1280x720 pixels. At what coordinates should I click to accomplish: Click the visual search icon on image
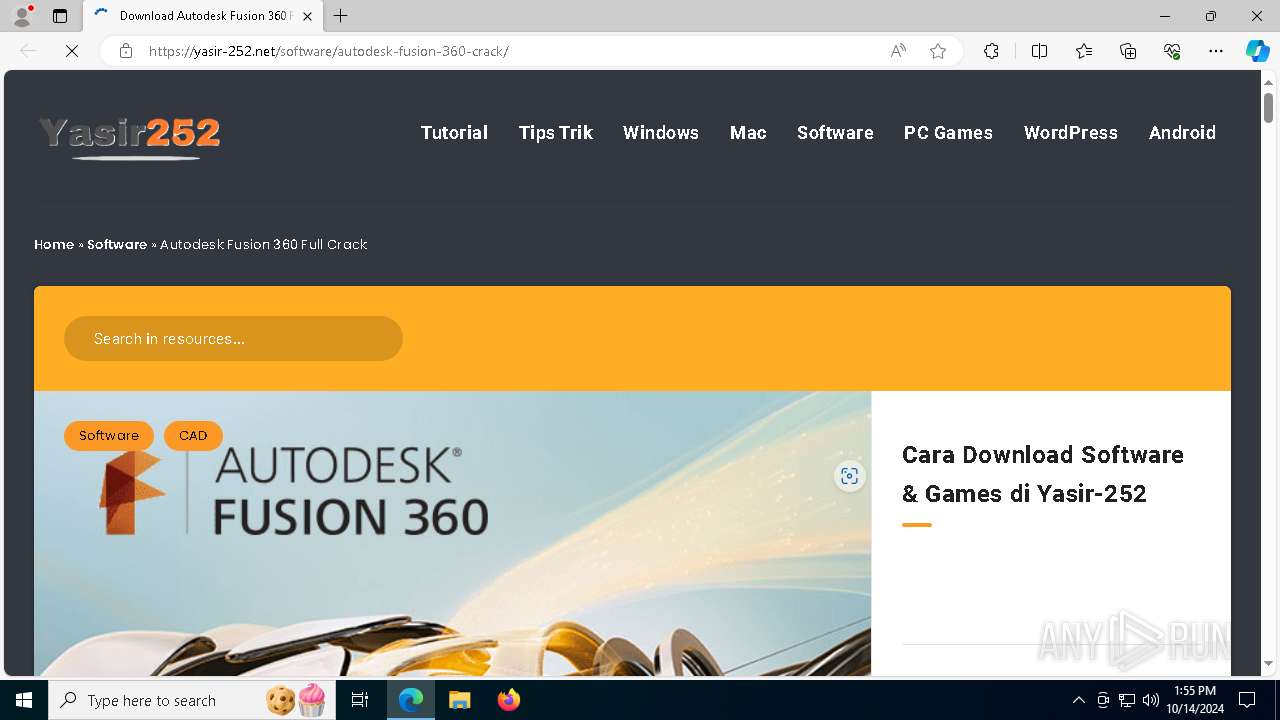click(849, 476)
